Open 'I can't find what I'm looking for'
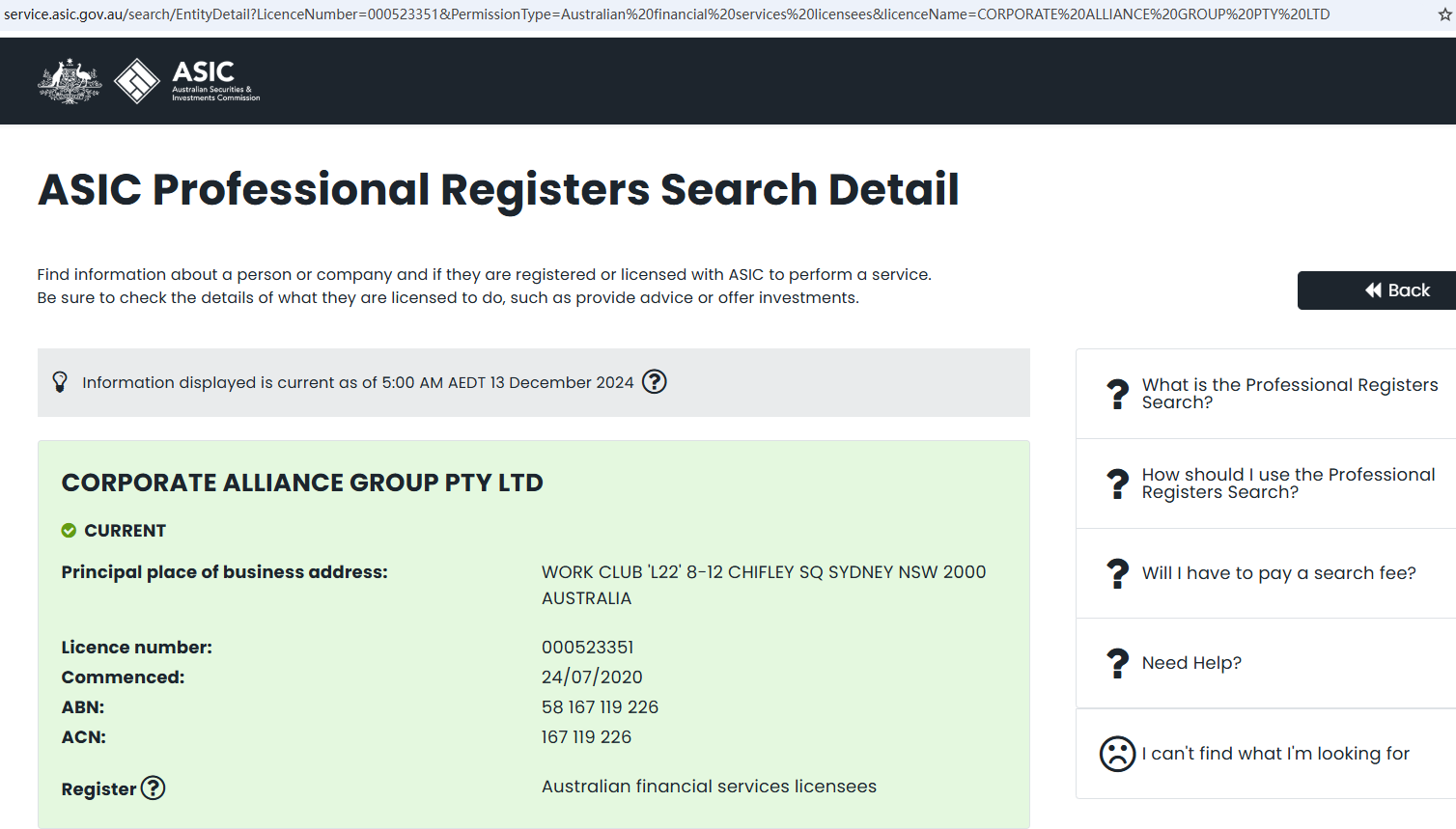This screenshot has height=829, width=1456. click(x=1275, y=754)
